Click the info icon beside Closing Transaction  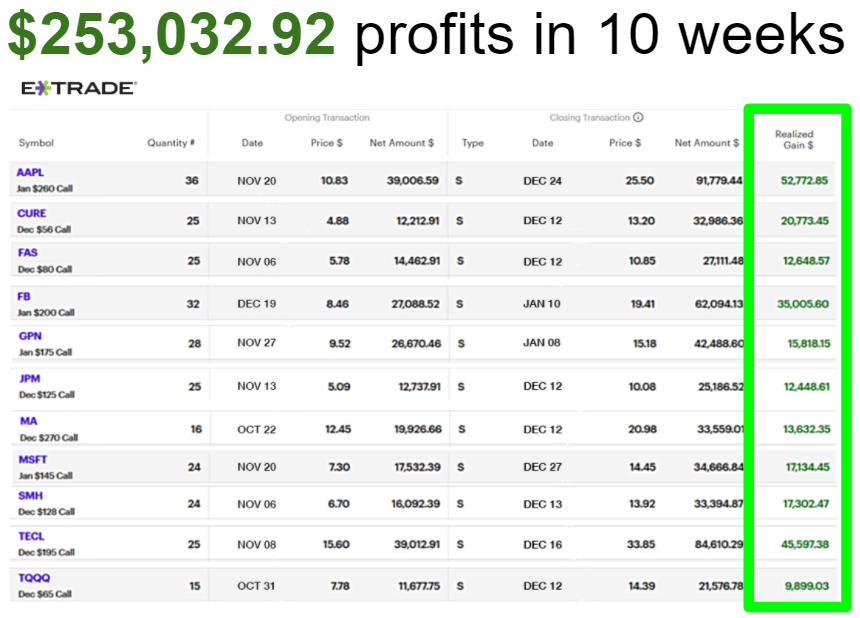pos(638,118)
